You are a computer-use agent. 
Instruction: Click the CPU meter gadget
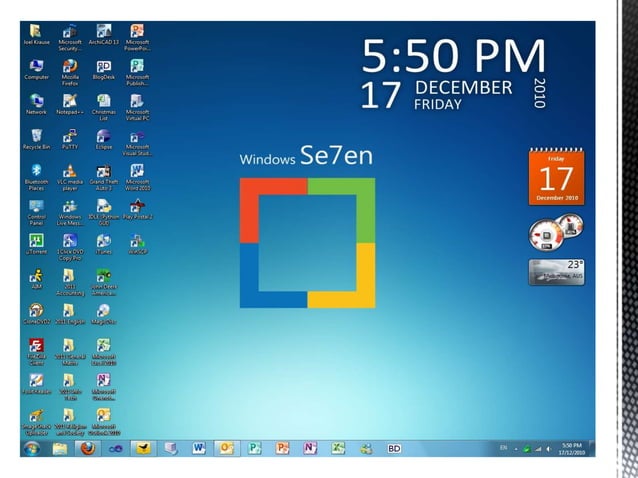[556, 232]
